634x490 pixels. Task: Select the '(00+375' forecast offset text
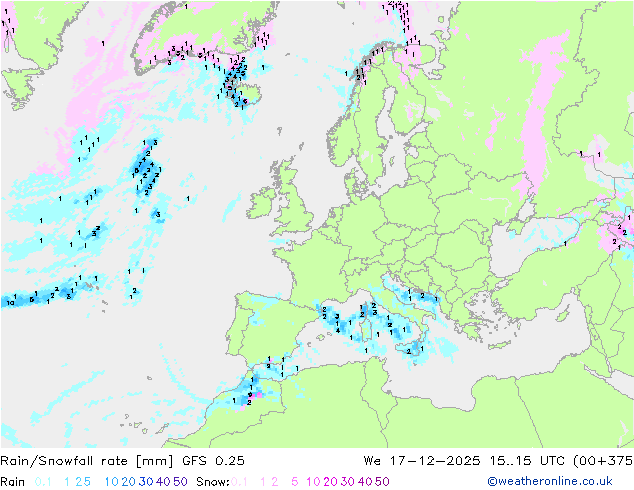click(x=603, y=461)
